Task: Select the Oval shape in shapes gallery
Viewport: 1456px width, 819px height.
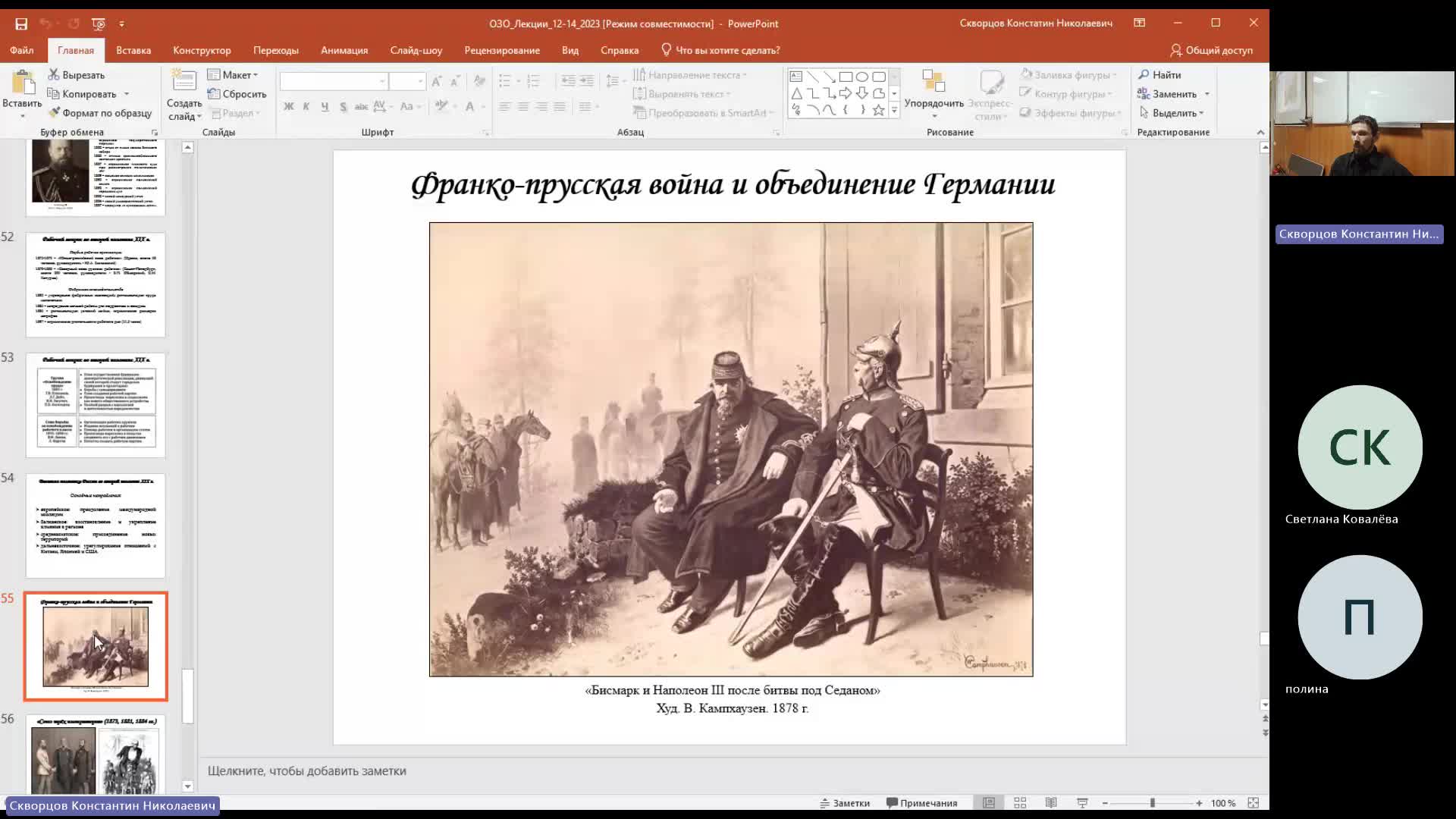Action: click(862, 77)
